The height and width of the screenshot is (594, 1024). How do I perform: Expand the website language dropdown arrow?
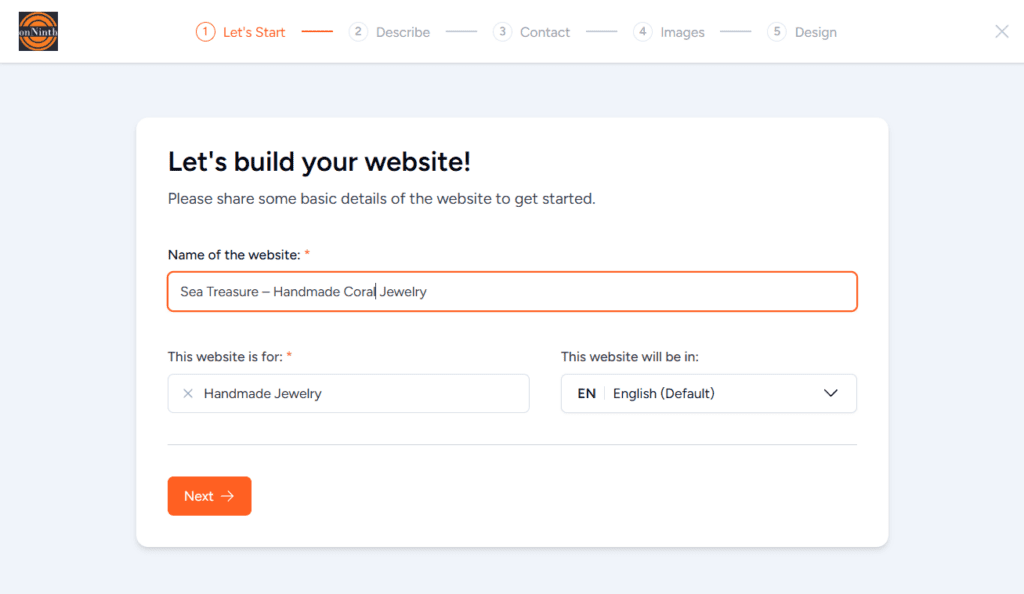click(830, 394)
